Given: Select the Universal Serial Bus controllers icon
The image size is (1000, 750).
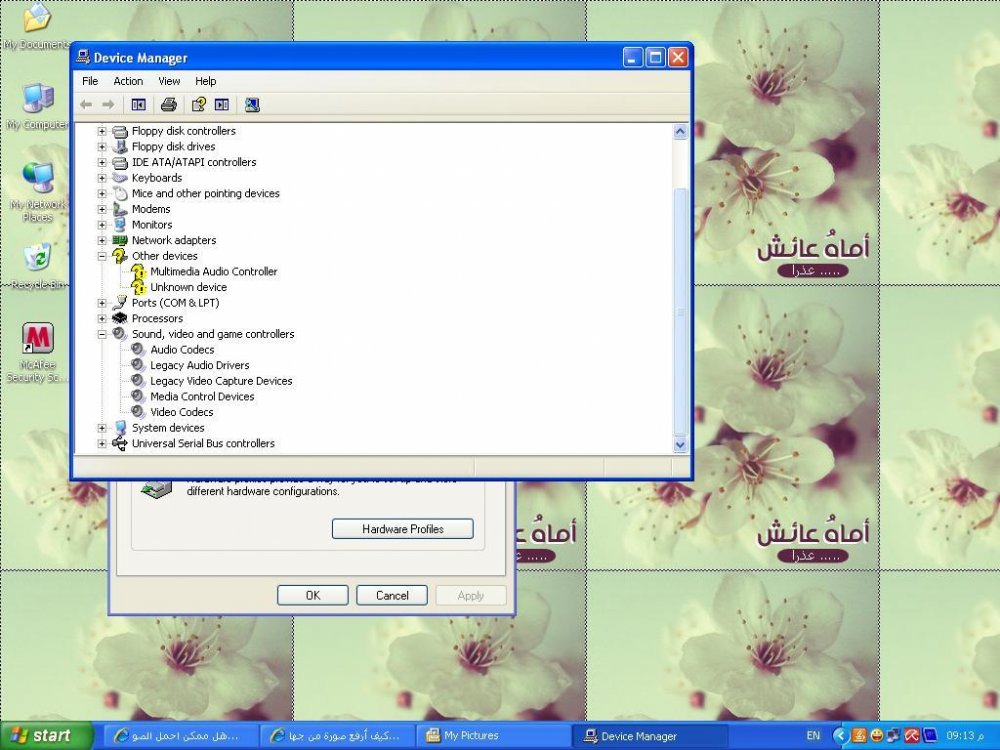Looking at the screenshot, I should (120, 443).
